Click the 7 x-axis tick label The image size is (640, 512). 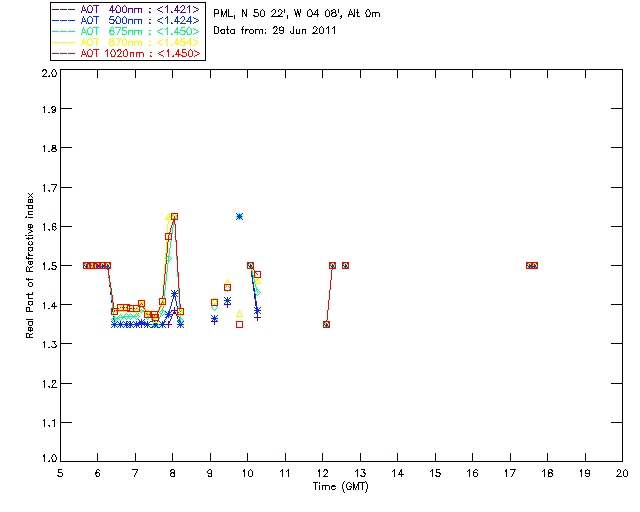click(x=135, y=473)
